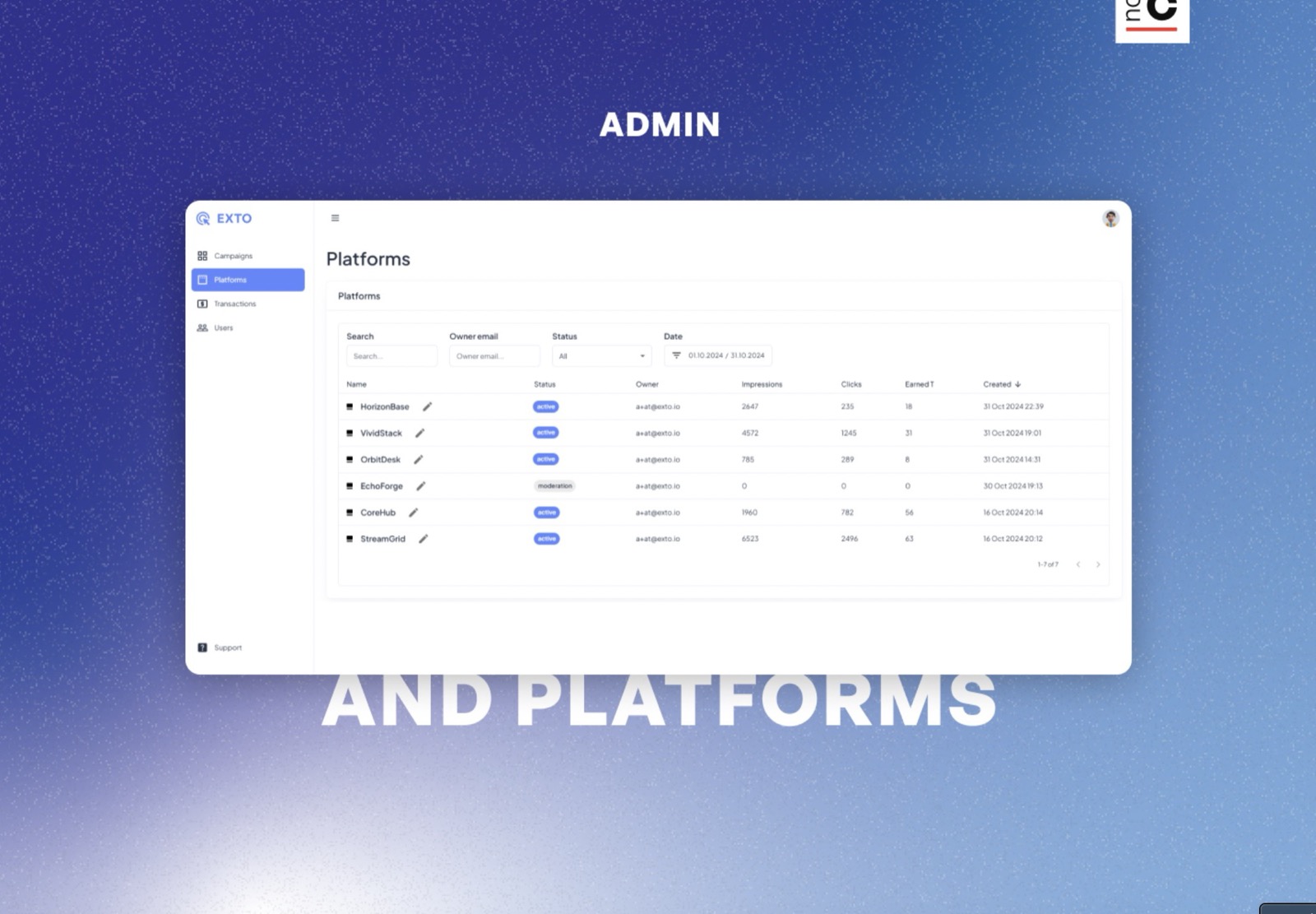Image resolution: width=1316 pixels, height=914 pixels.
Task: Go to previous page arrow
Action: click(1077, 564)
